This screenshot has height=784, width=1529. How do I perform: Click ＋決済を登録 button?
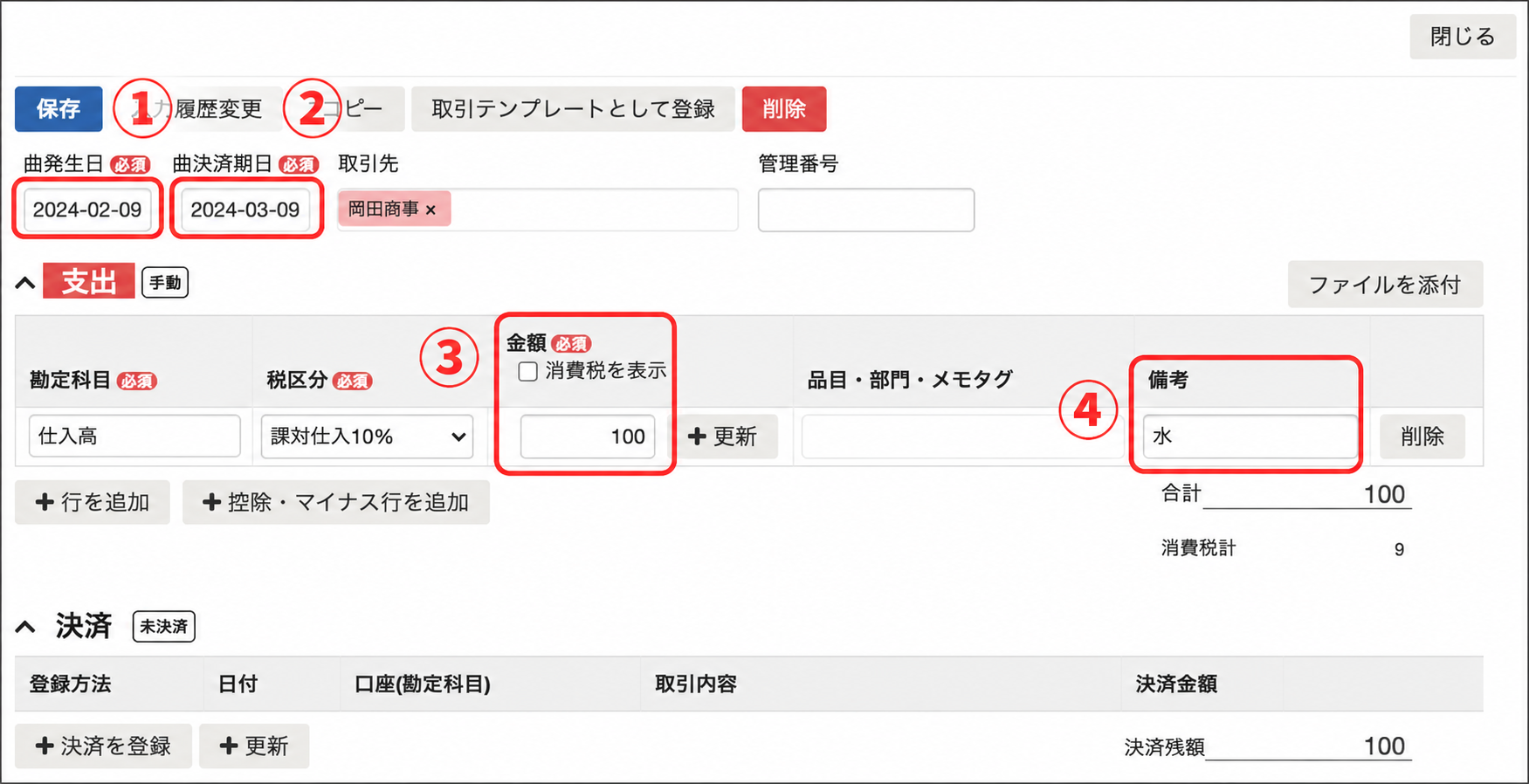(103, 746)
